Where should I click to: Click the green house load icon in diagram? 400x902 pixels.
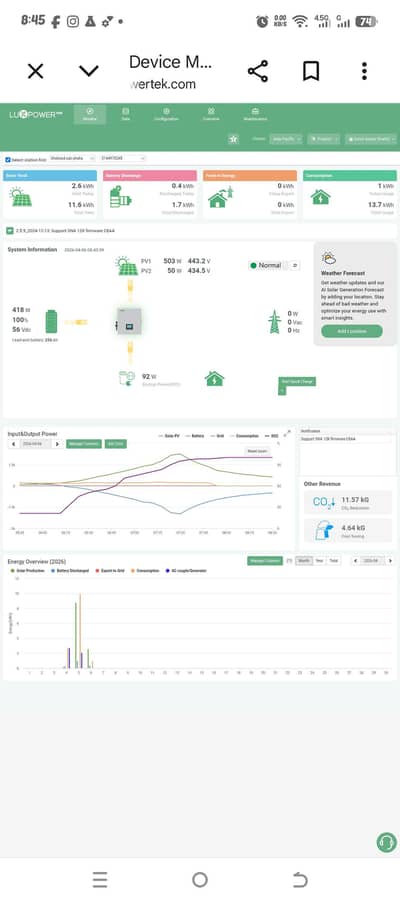214,379
